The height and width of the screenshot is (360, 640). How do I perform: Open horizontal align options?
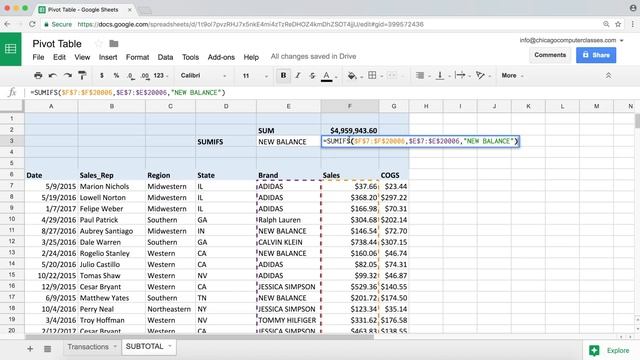click(x=420, y=76)
